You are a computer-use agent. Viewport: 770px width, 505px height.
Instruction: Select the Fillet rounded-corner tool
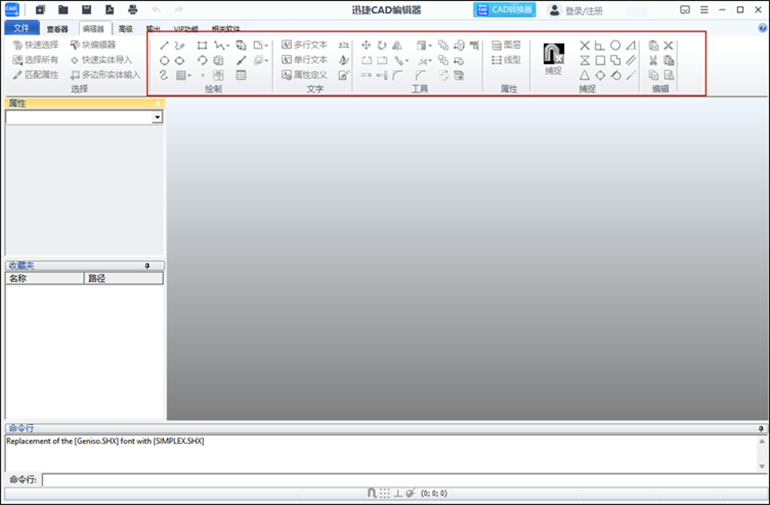[x=398, y=75]
